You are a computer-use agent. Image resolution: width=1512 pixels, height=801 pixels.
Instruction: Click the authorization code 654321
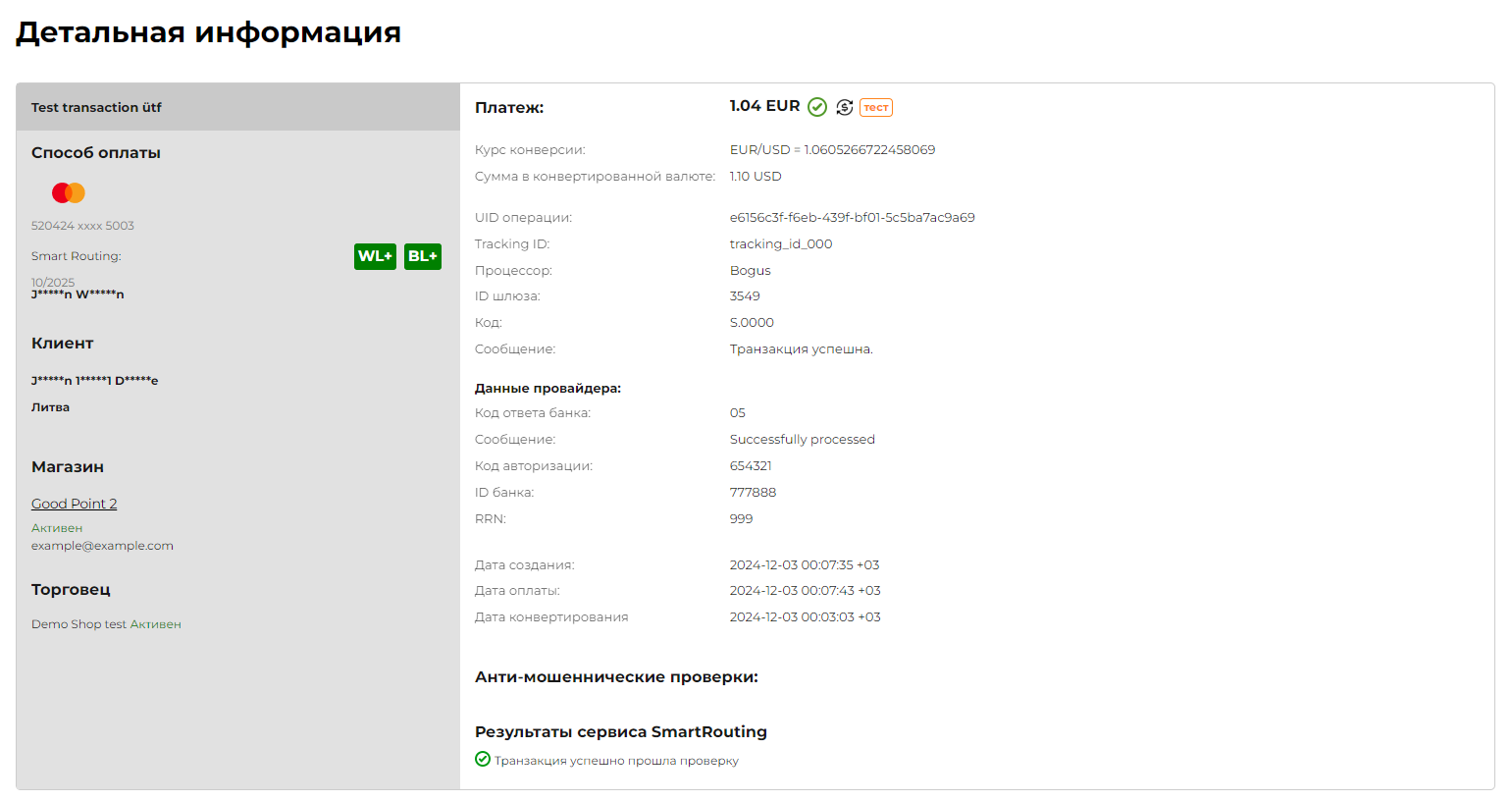(751, 466)
